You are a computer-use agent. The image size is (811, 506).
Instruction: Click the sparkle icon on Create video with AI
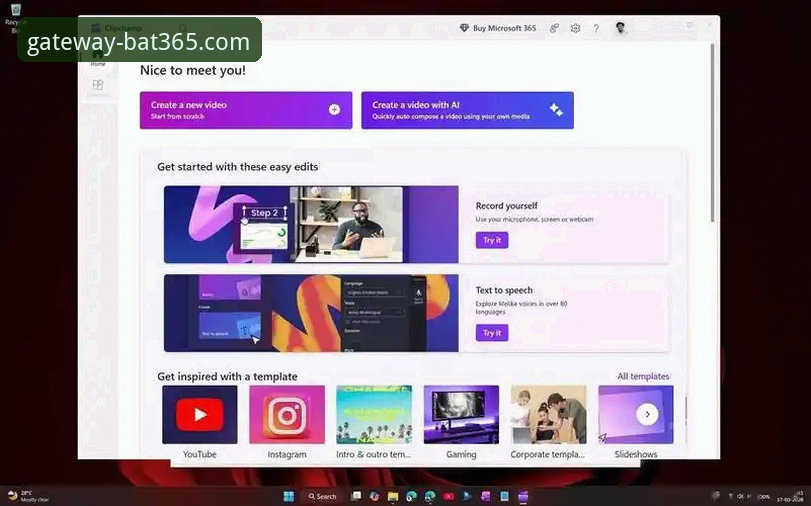click(556, 110)
